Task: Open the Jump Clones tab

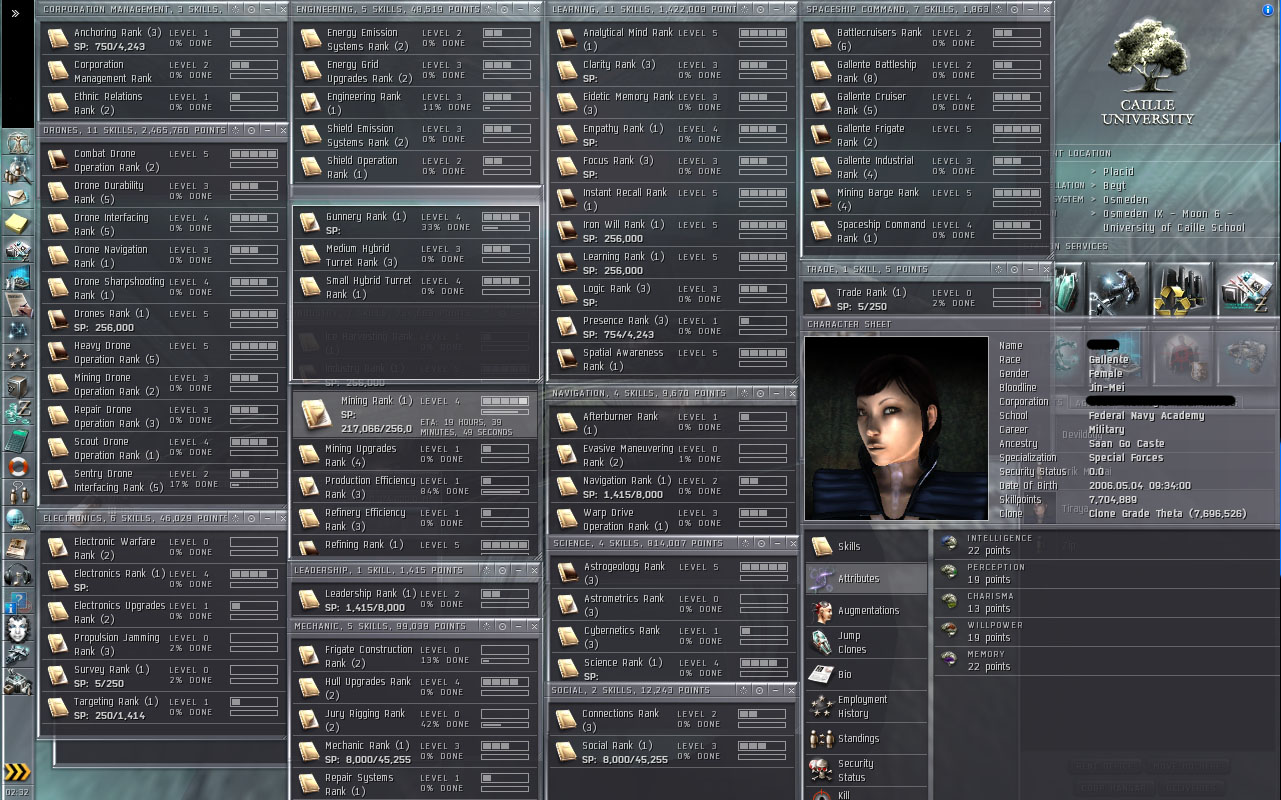Action: point(867,643)
